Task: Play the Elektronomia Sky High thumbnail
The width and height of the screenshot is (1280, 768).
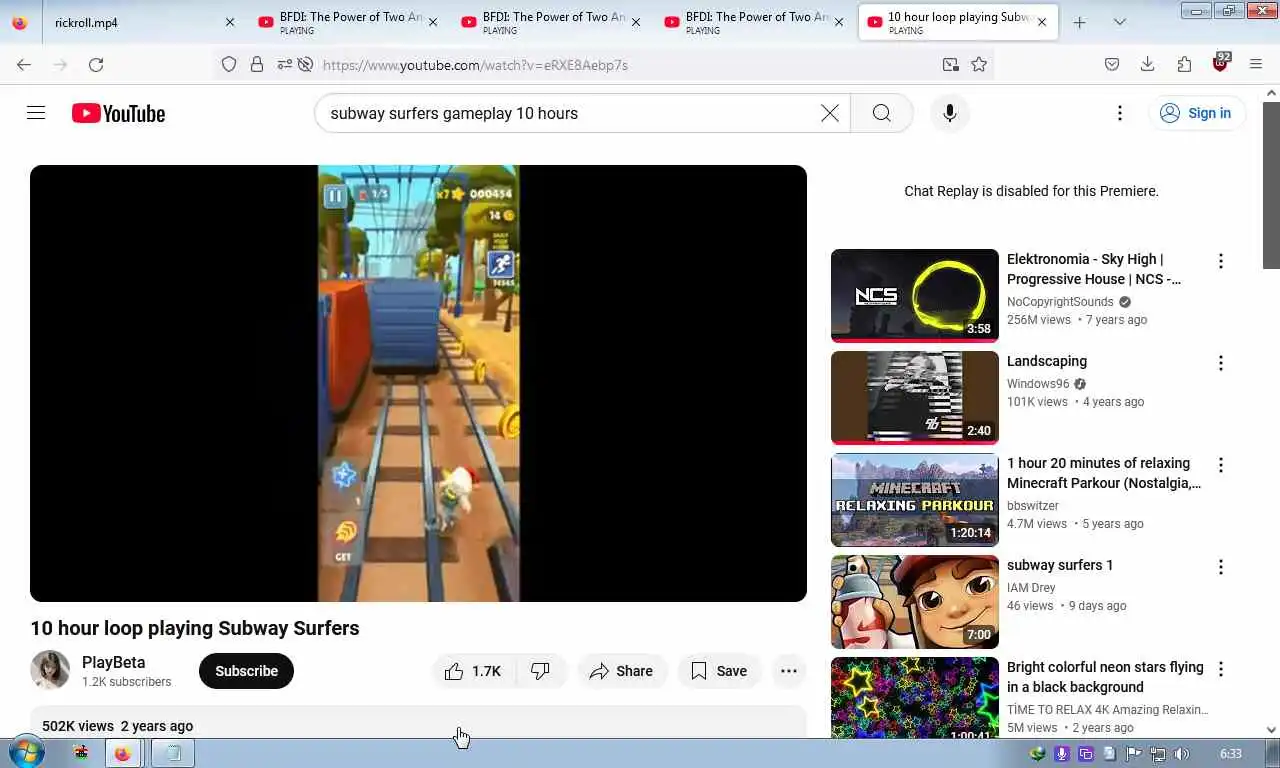Action: pos(914,295)
